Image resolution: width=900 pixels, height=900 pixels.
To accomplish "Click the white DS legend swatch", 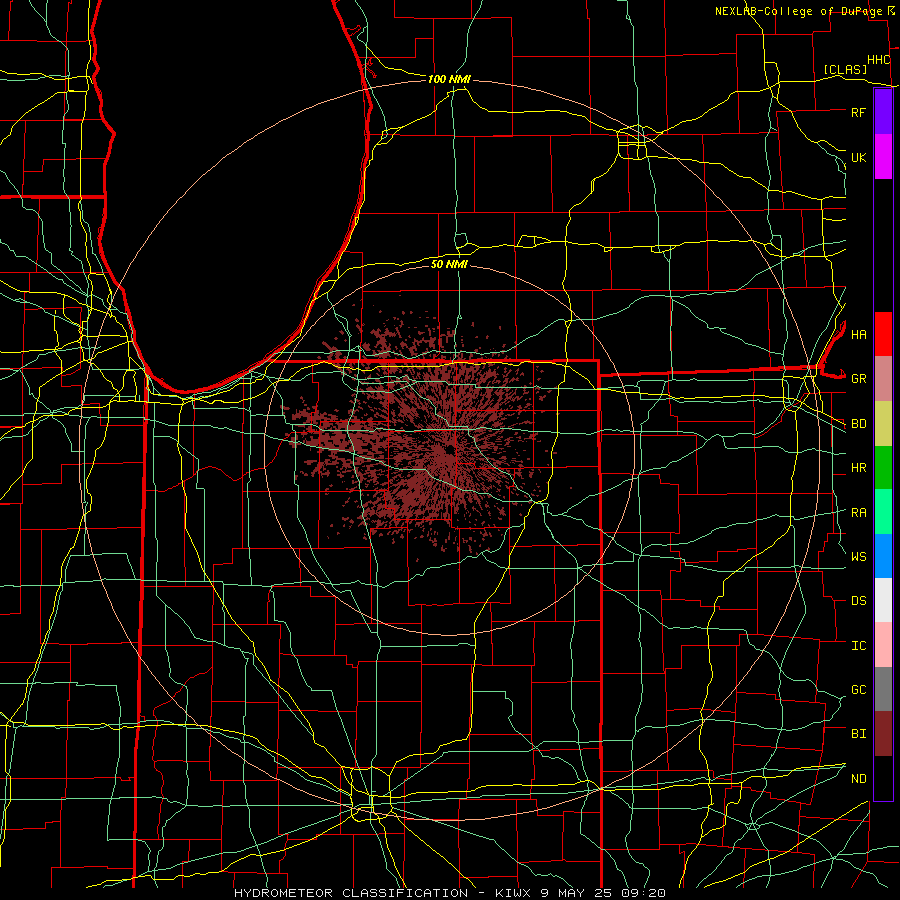I will click(883, 600).
